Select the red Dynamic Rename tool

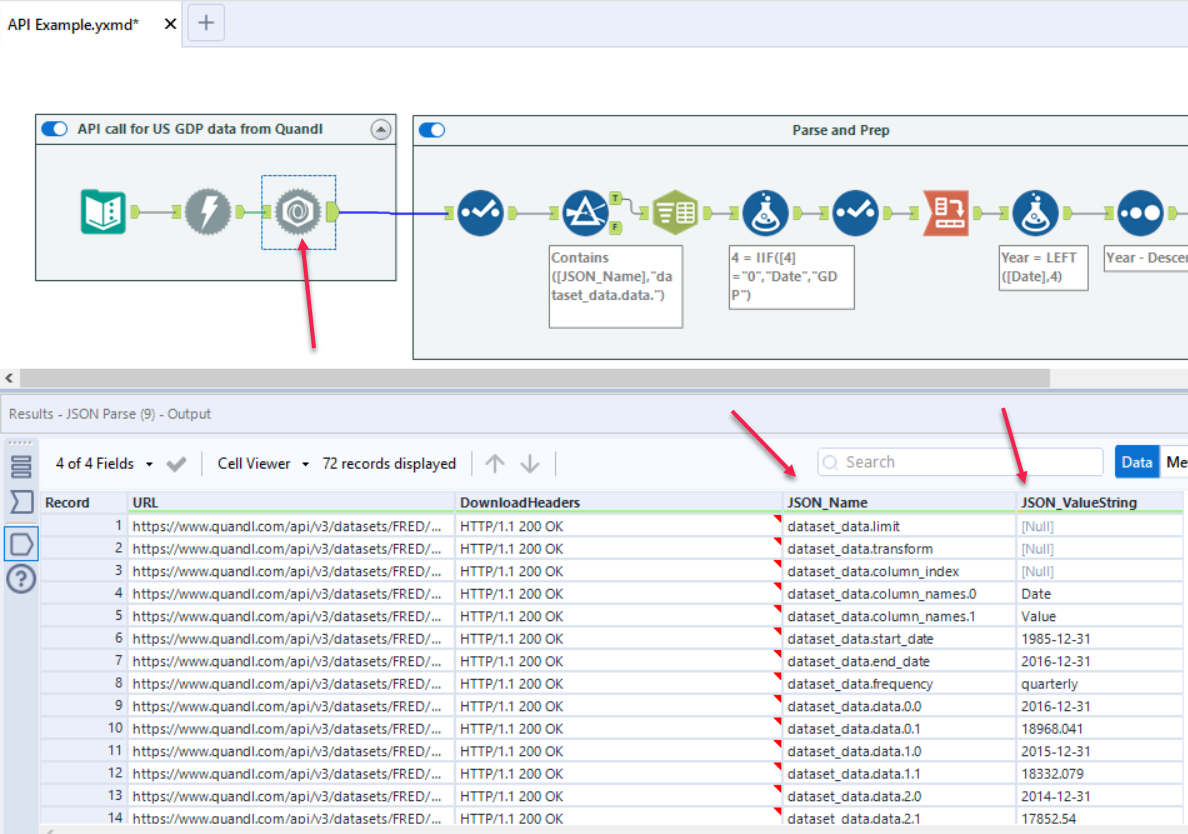click(945, 212)
